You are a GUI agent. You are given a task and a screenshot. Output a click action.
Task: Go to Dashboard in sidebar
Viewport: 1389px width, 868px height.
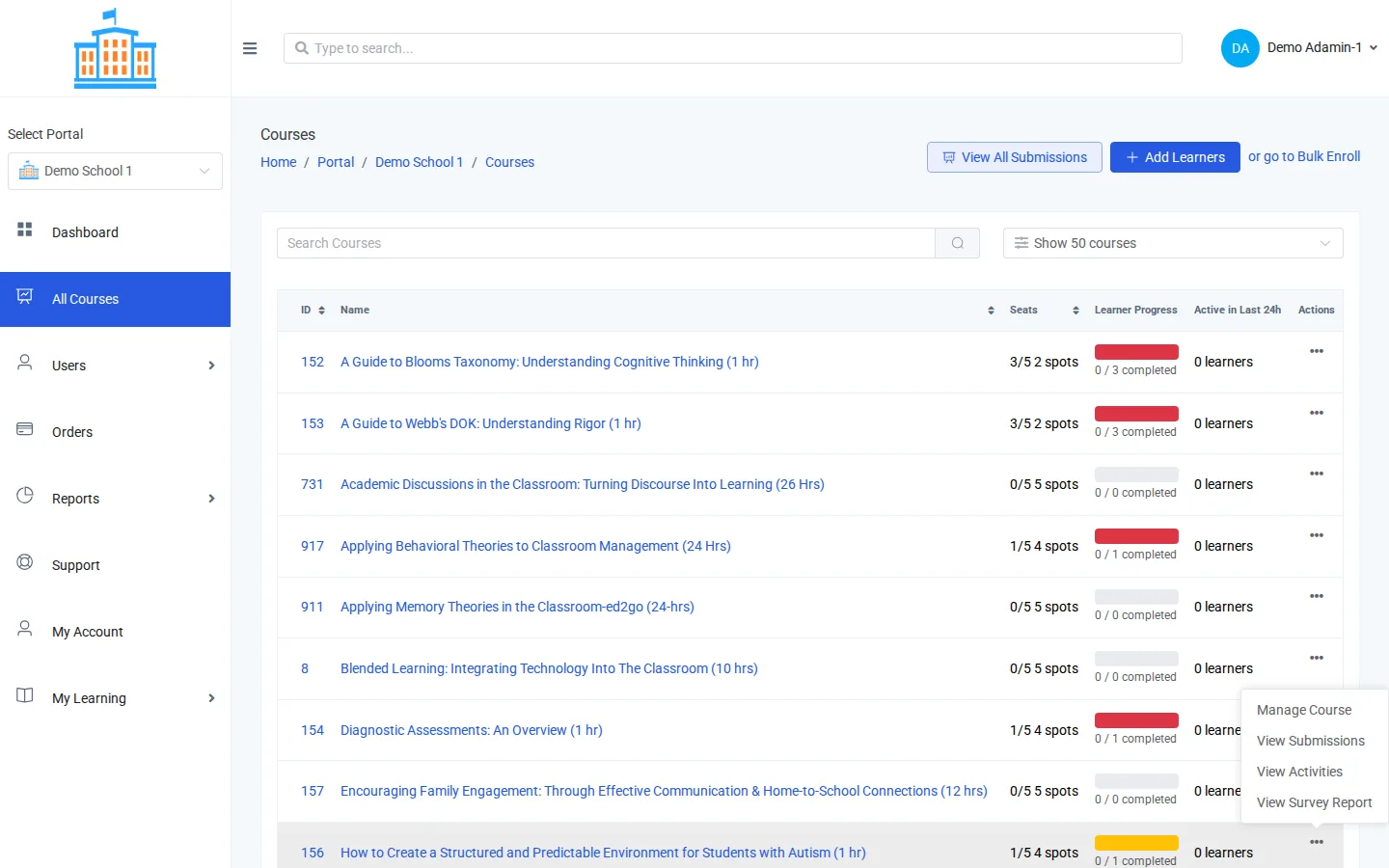pos(116,232)
